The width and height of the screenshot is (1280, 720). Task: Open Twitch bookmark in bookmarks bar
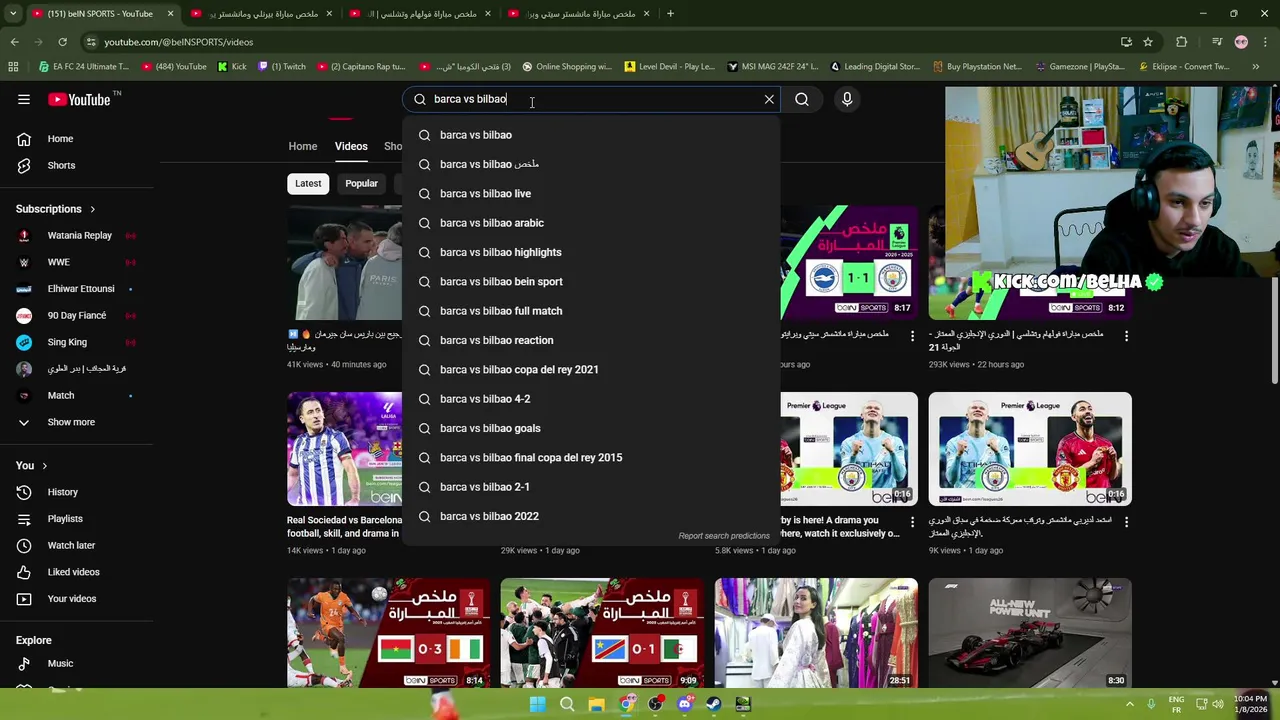click(282, 67)
